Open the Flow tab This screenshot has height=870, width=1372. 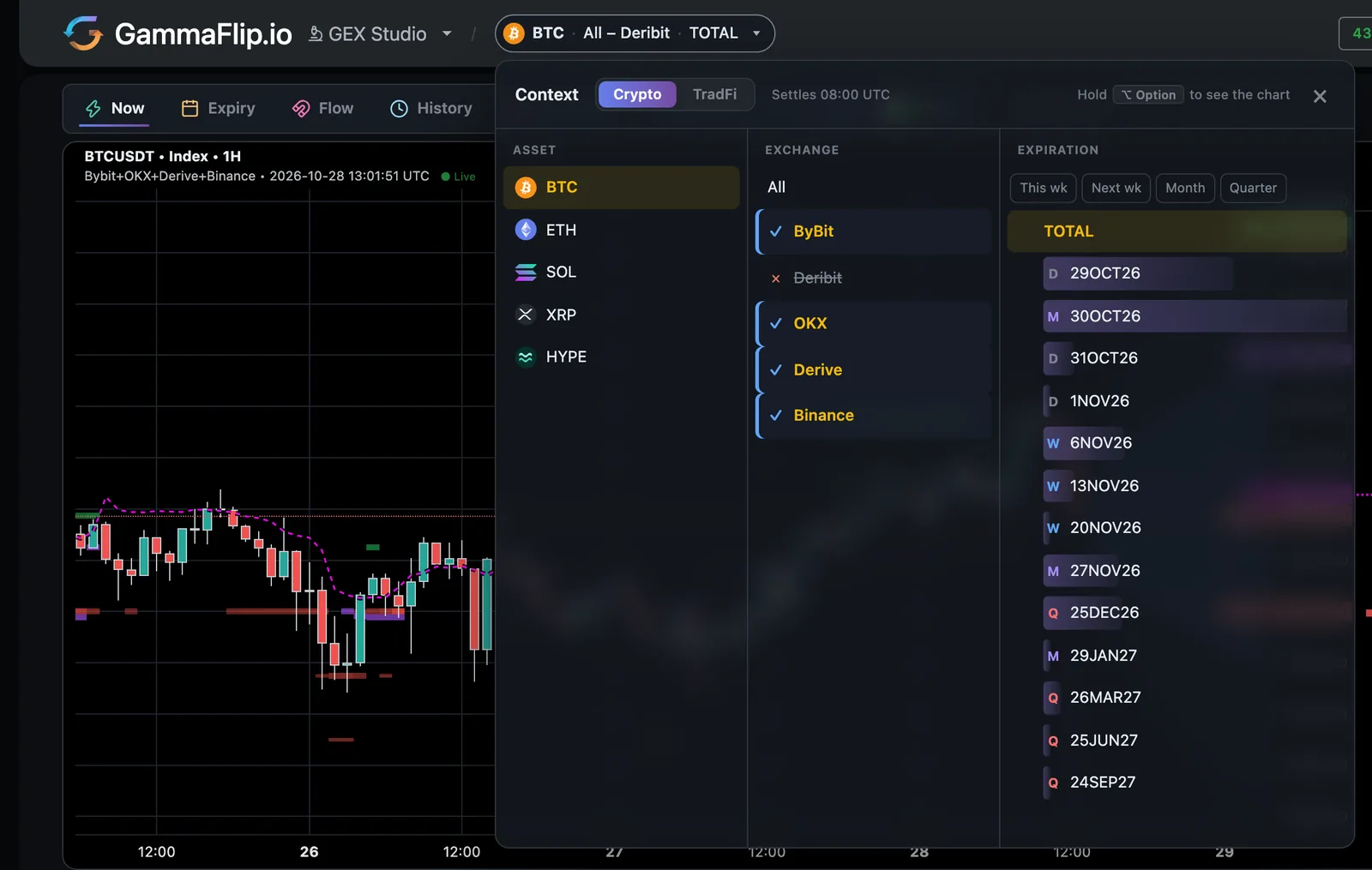coord(322,108)
